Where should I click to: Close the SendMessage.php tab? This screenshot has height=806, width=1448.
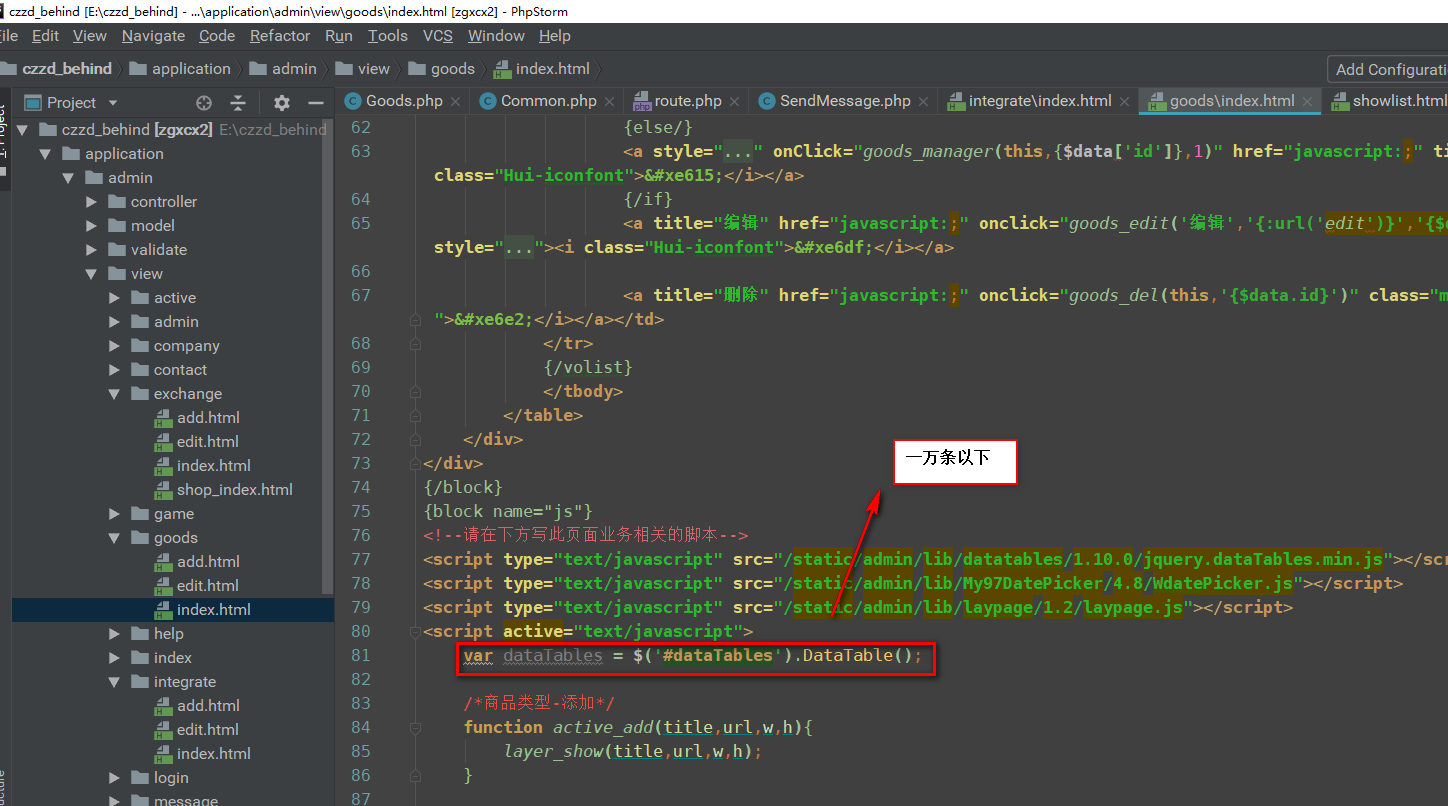coord(923,101)
